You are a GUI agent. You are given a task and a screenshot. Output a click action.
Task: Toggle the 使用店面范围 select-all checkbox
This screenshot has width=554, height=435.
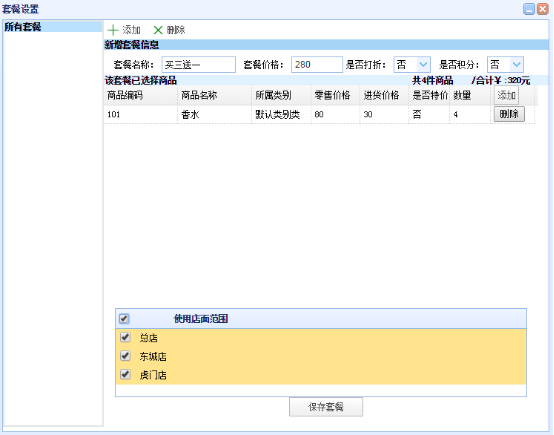coord(124,319)
